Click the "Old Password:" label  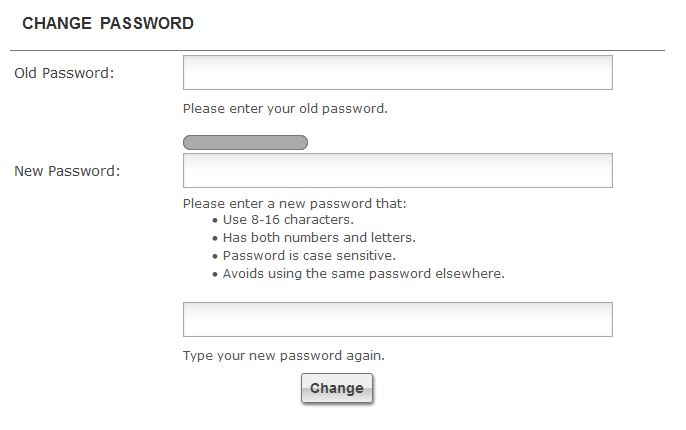tap(64, 73)
